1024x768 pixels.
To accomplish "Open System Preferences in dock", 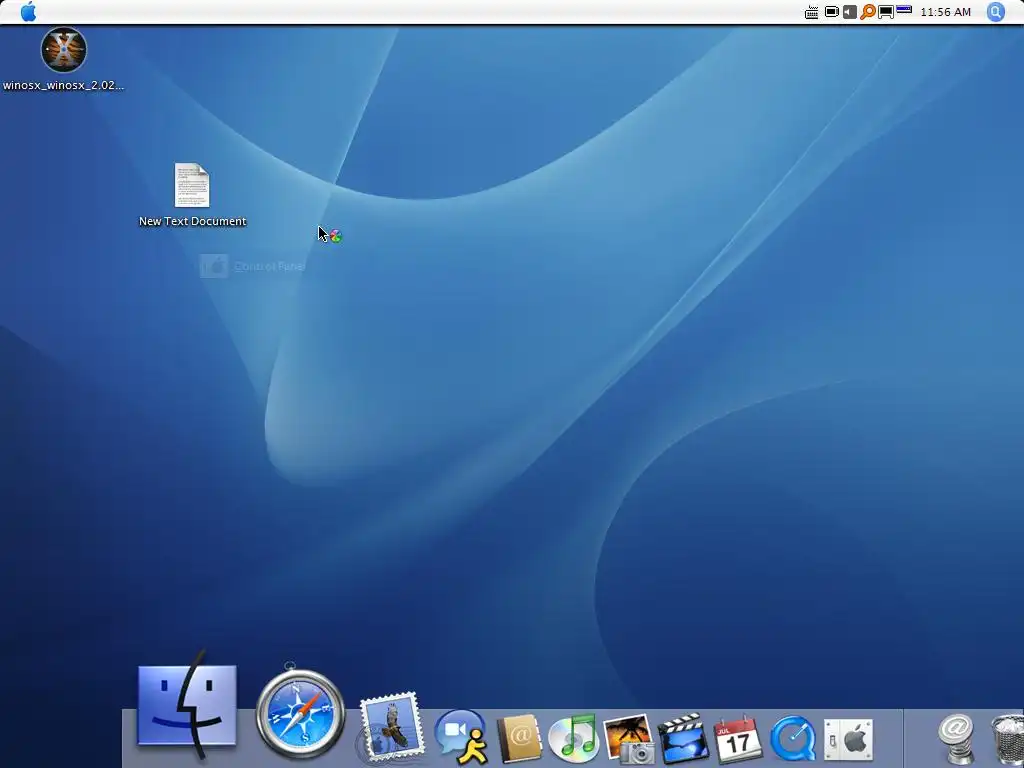I will pyautogui.click(x=848, y=739).
